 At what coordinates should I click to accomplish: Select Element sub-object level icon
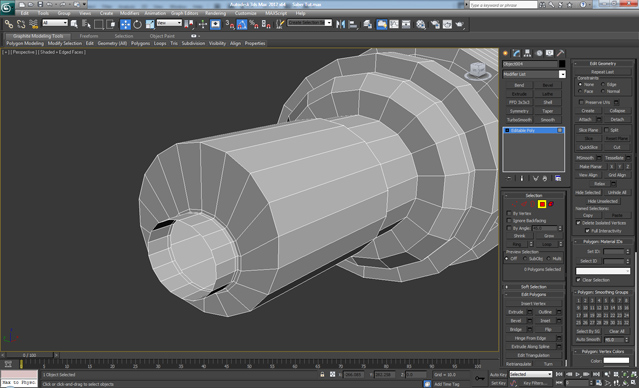point(551,204)
